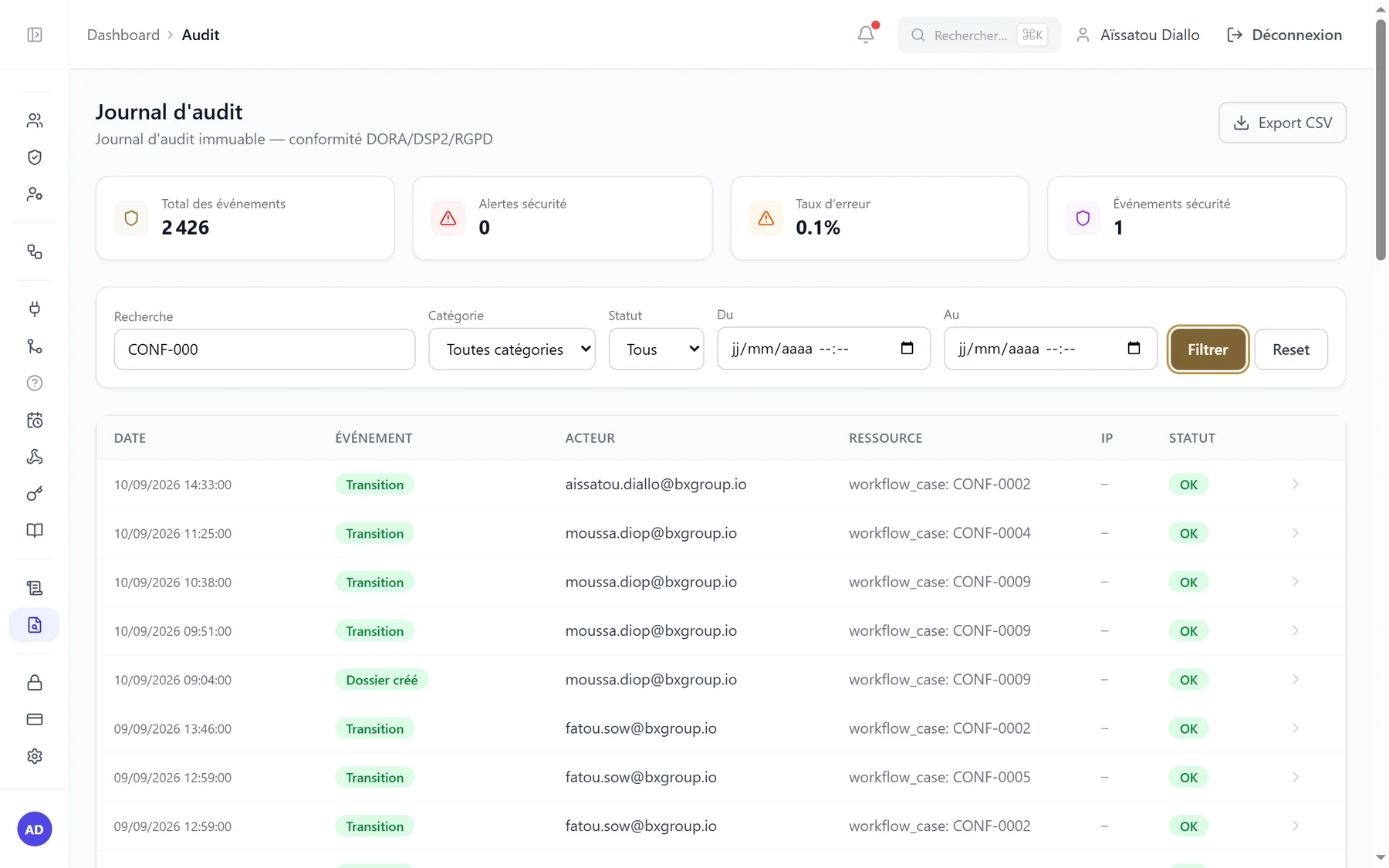Open the user-settings sidebar icon
Screen dimensions: 1389x868
(35, 194)
